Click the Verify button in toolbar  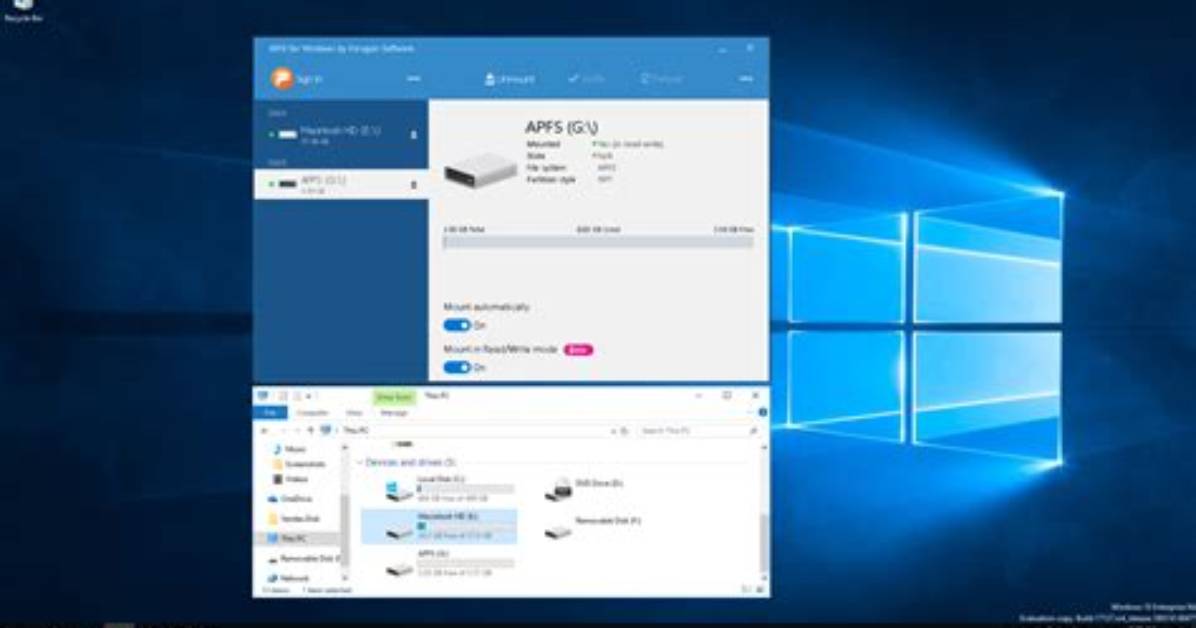[x=586, y=79]
